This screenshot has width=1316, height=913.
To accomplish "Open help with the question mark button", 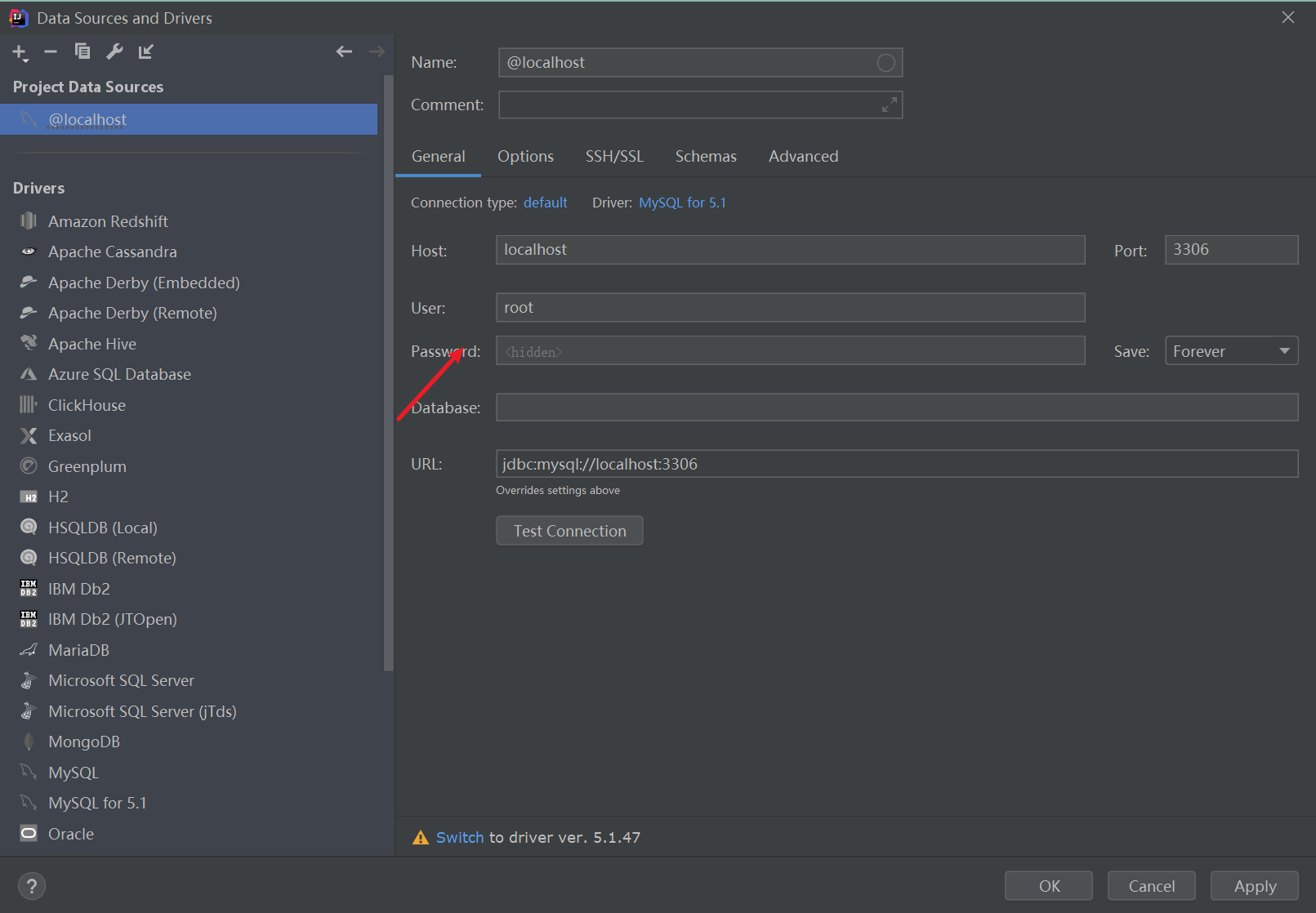I will coord(32,886).
